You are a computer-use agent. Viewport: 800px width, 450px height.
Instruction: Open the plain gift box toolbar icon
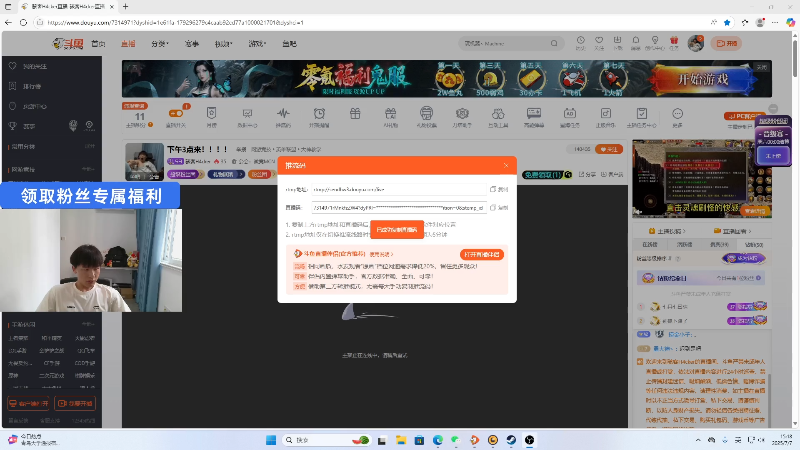click(355, 113)
